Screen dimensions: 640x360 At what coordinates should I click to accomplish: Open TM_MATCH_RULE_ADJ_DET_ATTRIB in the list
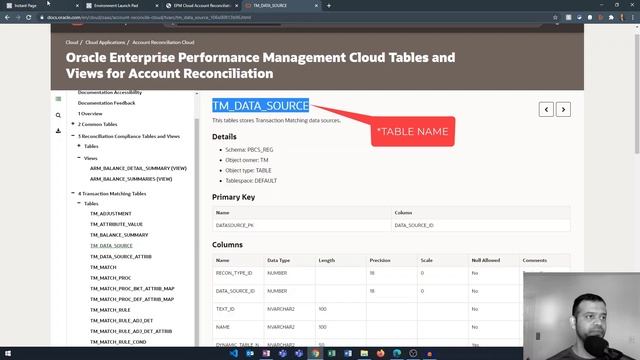point(131,331)
